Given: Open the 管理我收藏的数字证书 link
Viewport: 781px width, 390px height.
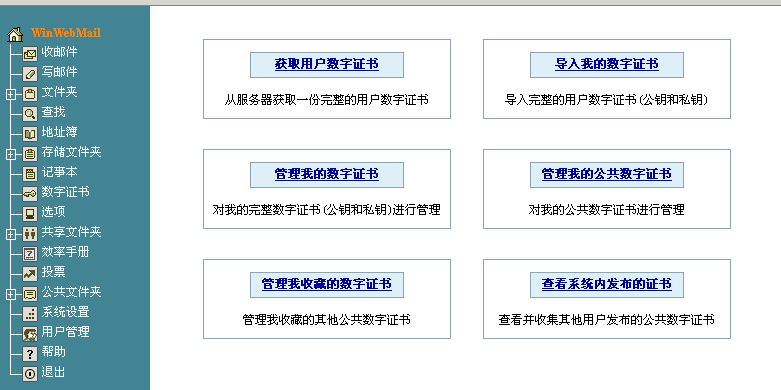Looking at the screenshot, I should coord(327,284).
